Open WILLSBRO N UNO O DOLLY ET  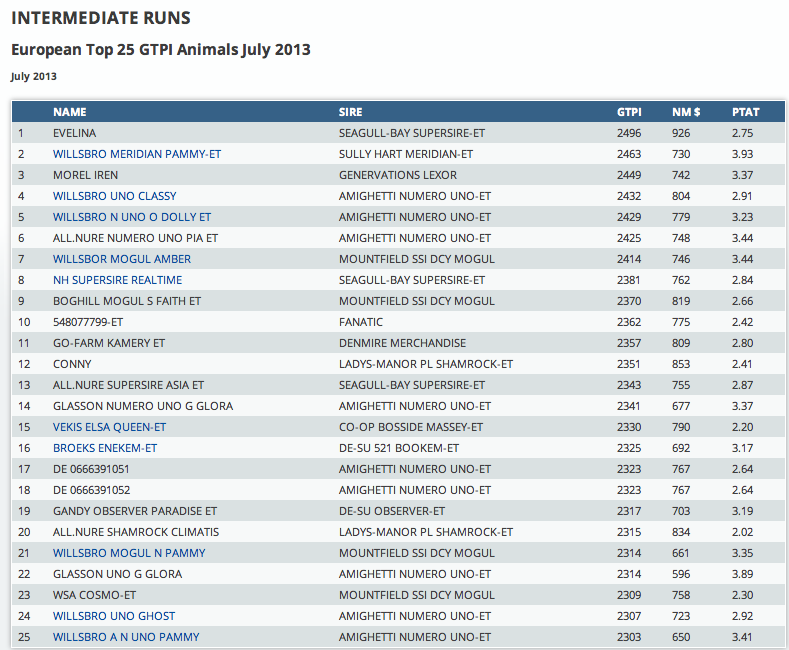click(132, 217)
